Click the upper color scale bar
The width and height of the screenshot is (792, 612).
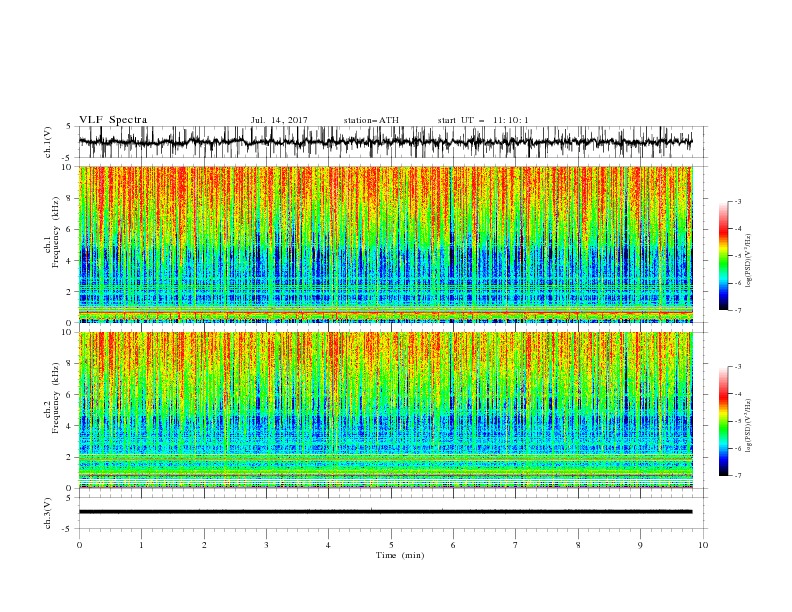tap(723, 256)
